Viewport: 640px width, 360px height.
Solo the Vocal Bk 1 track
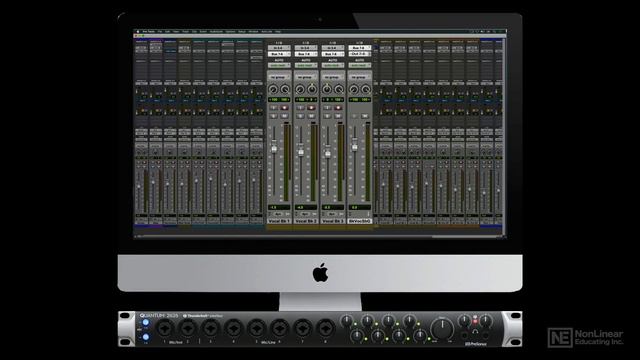[274, 116]
